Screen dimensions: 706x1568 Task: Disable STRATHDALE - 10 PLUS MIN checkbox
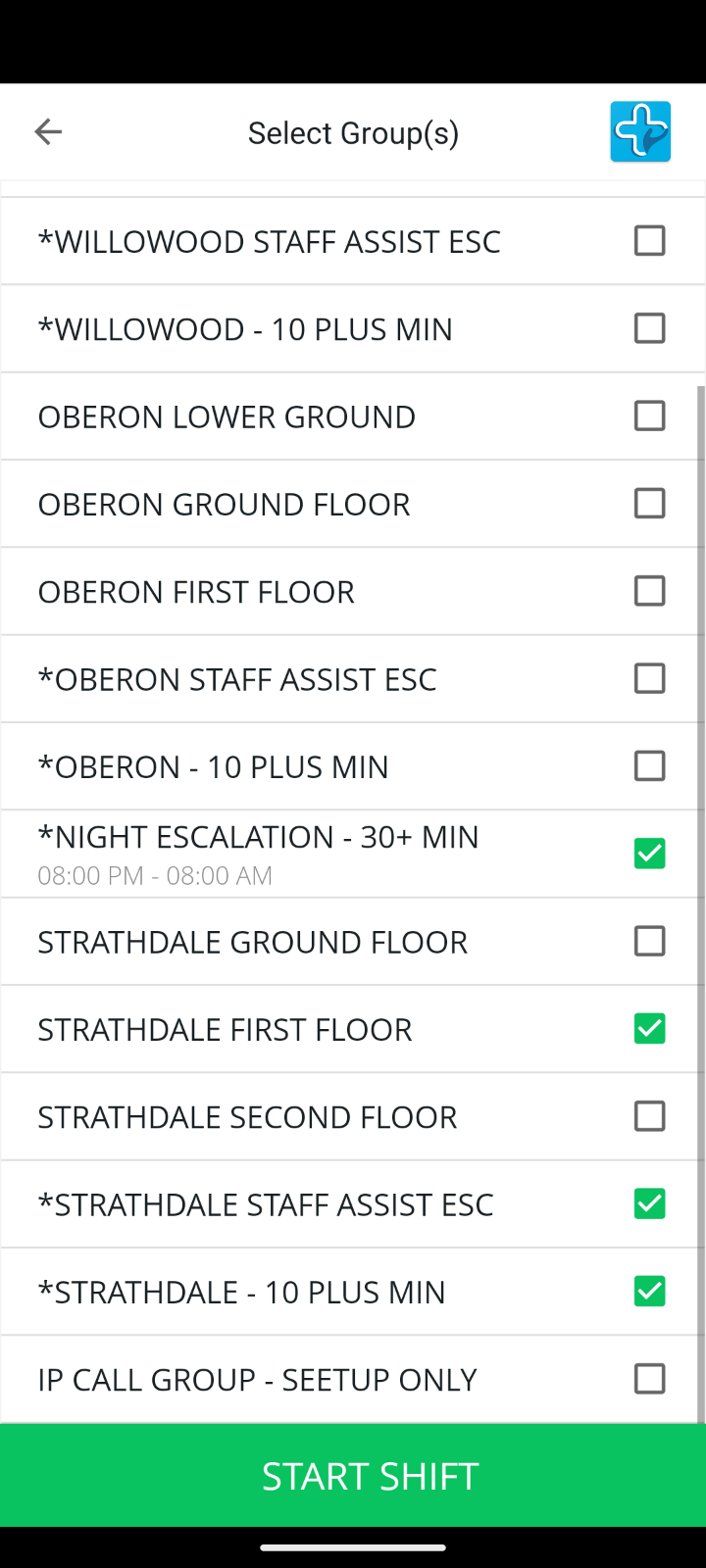[649, 1292]
